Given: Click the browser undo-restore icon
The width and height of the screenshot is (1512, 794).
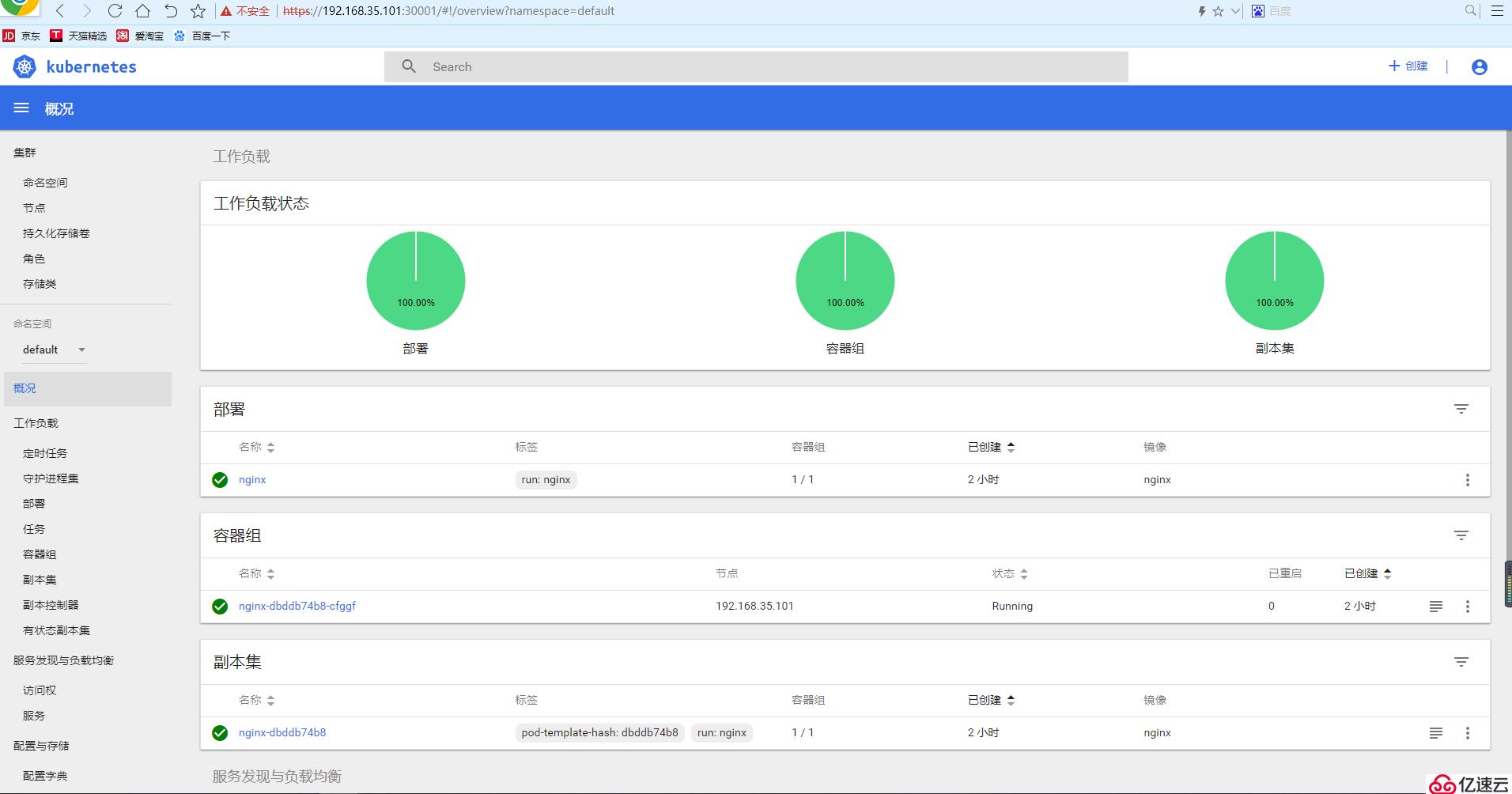Looking at the screenshot, I should tap(170, 11).
